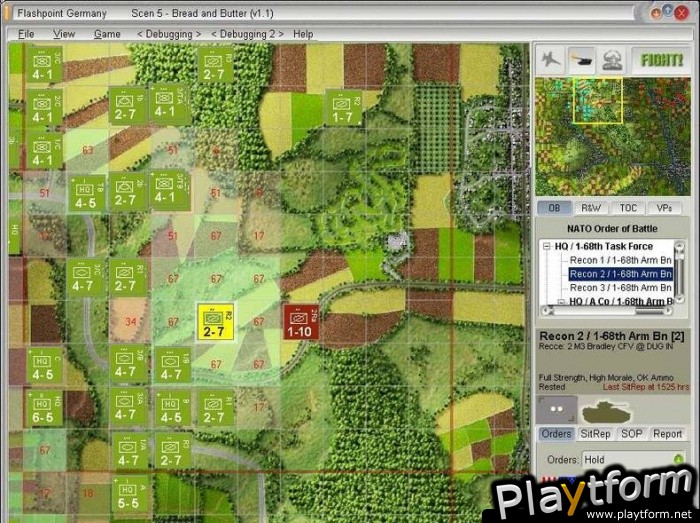This screenshot has height=523, width=700.
Task: Open the Debugging 2 menu
Action: coord(247,34)
